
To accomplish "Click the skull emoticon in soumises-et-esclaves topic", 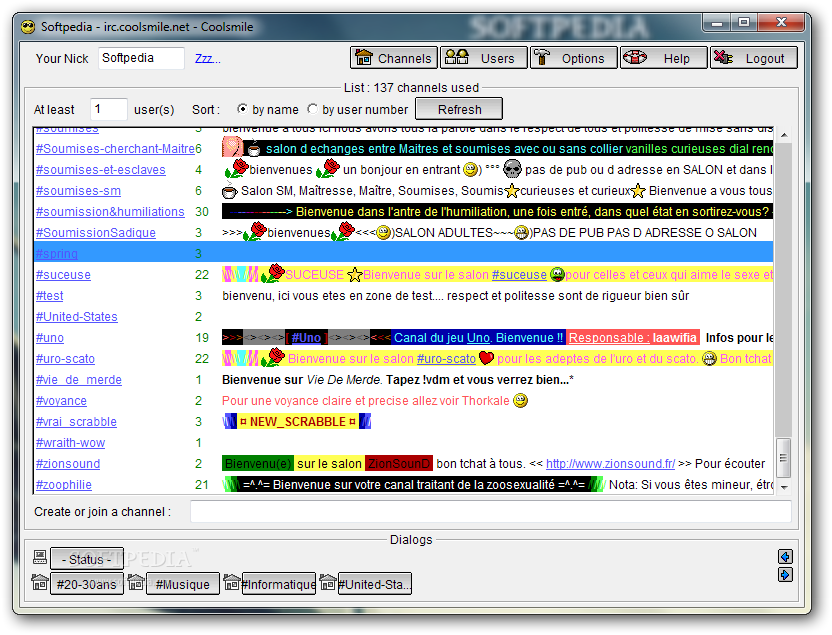I will [x=512, y=169].
